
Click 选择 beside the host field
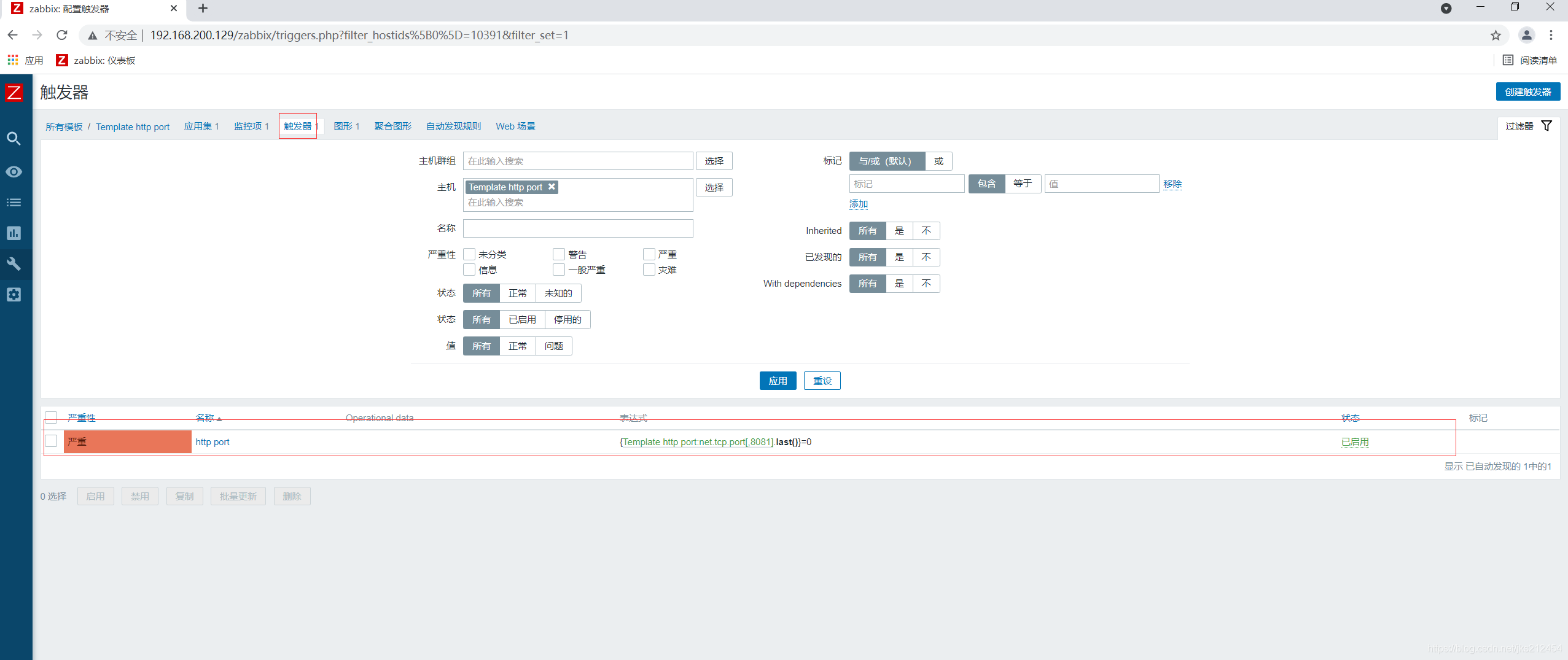714,187
